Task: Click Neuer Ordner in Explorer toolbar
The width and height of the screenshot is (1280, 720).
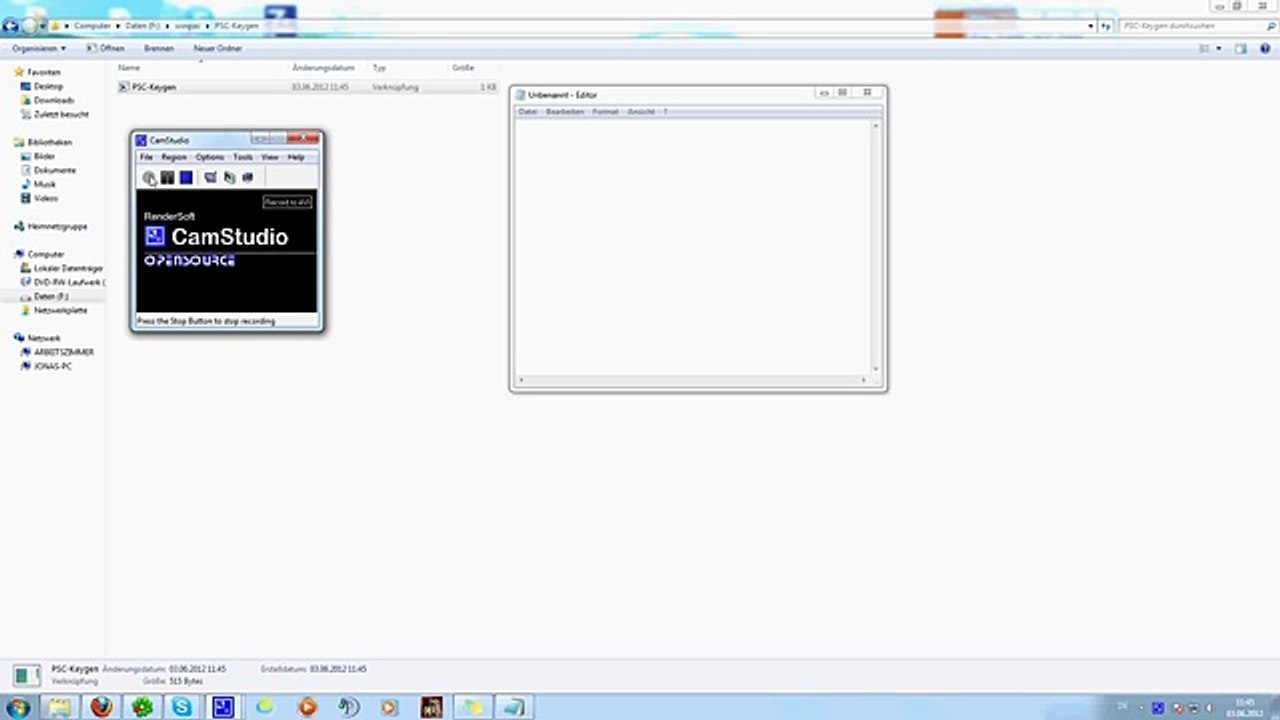Action: tap(217, 48)
